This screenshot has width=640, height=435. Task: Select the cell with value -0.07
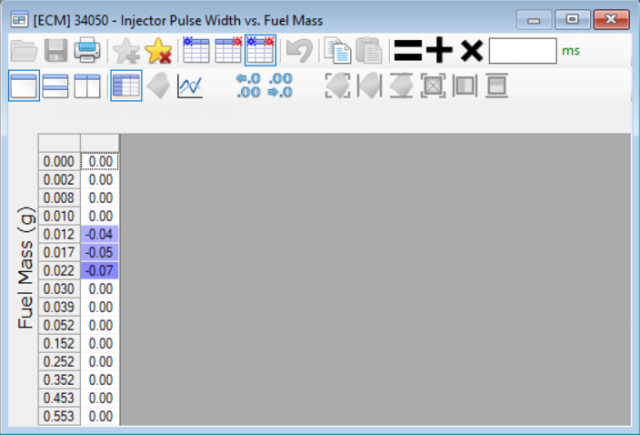[x=100, y=270]
